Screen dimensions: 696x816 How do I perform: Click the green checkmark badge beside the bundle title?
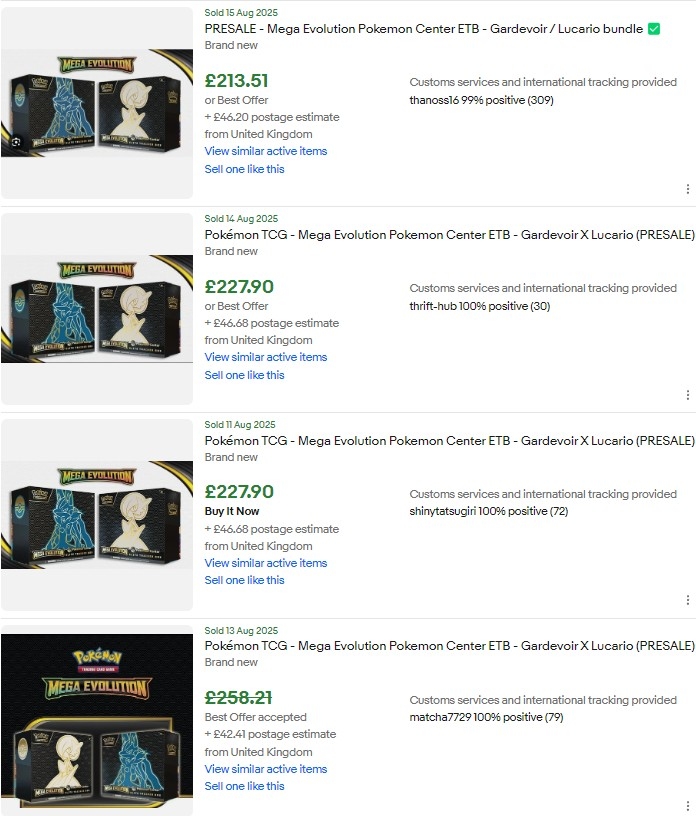(654, 29)
